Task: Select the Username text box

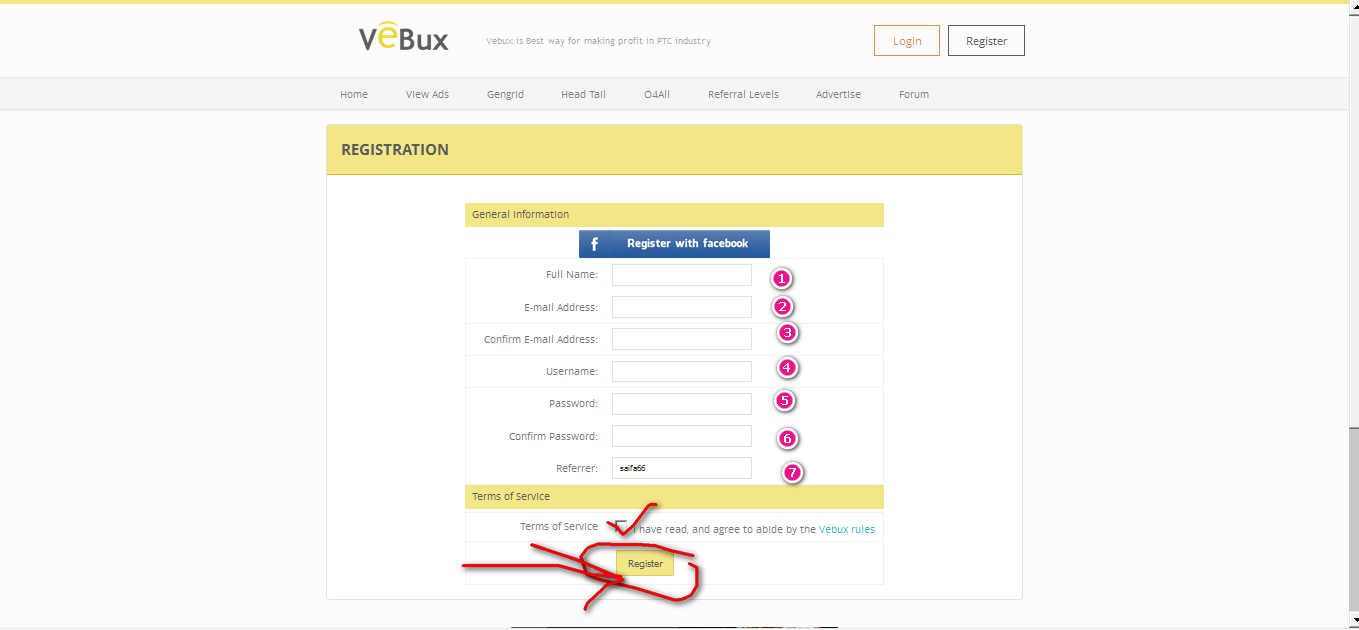Action: click(x=681, y=371)
